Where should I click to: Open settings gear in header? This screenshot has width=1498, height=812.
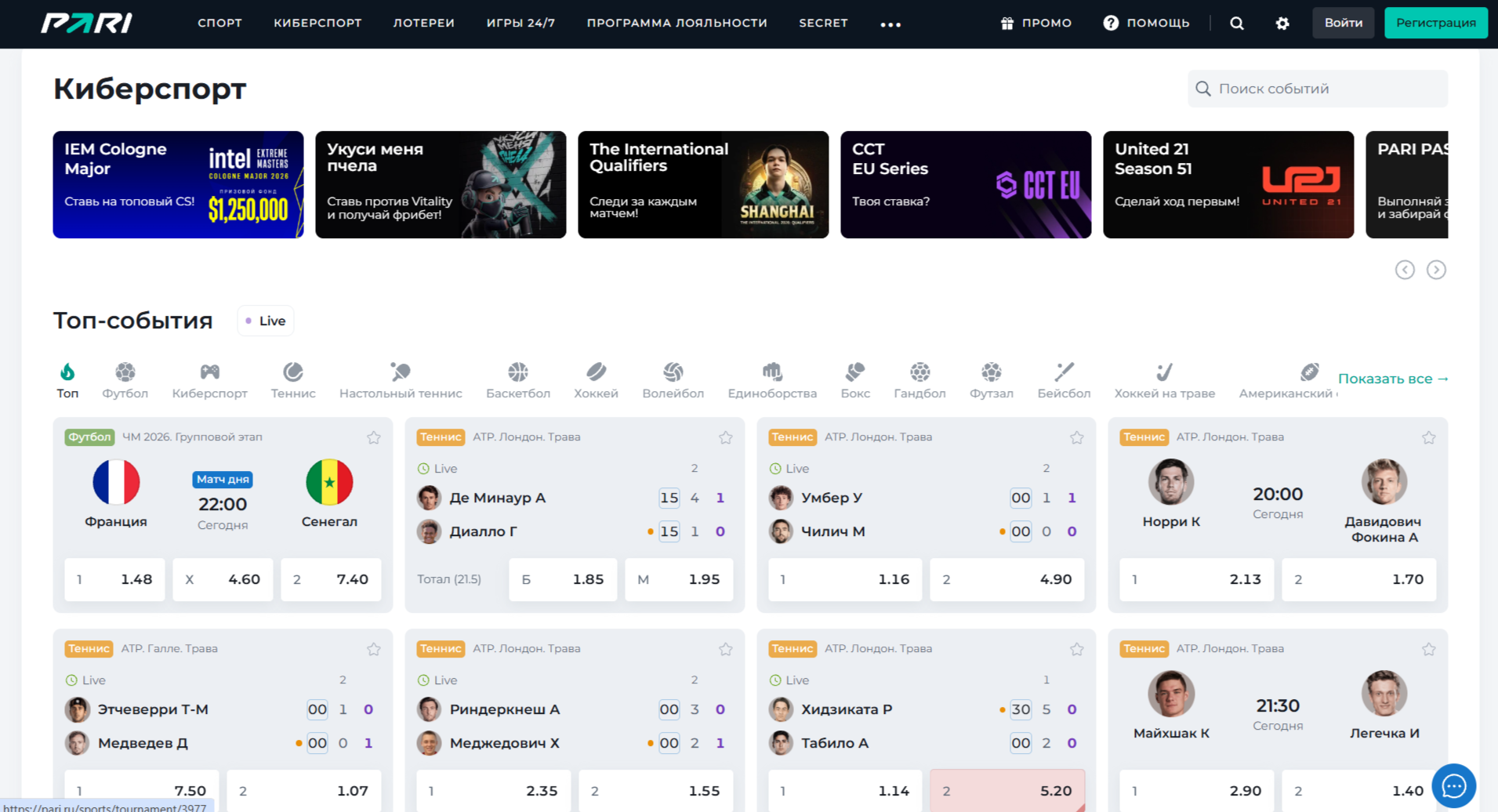1282,24
